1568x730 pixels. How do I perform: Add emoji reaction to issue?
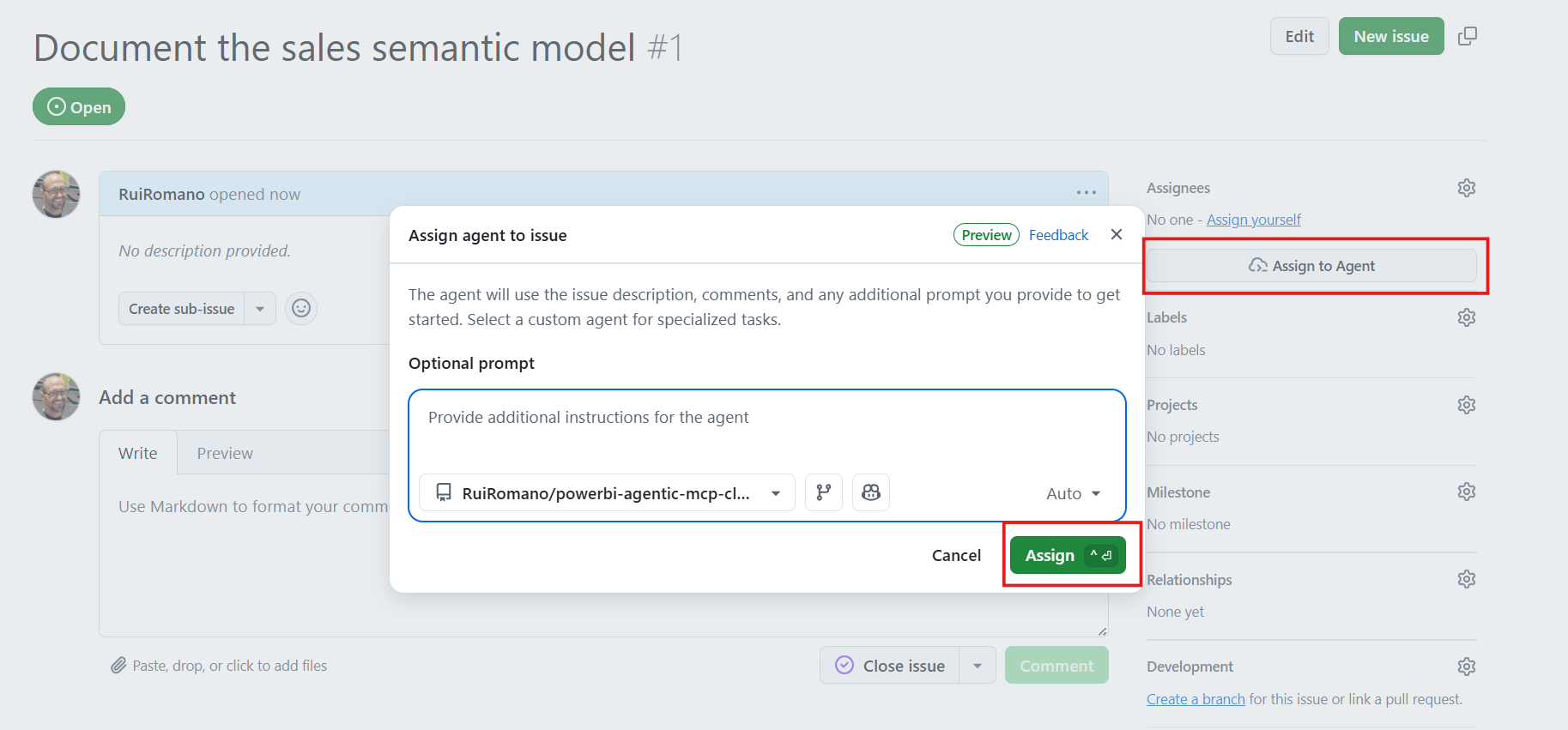pos(301,308)
